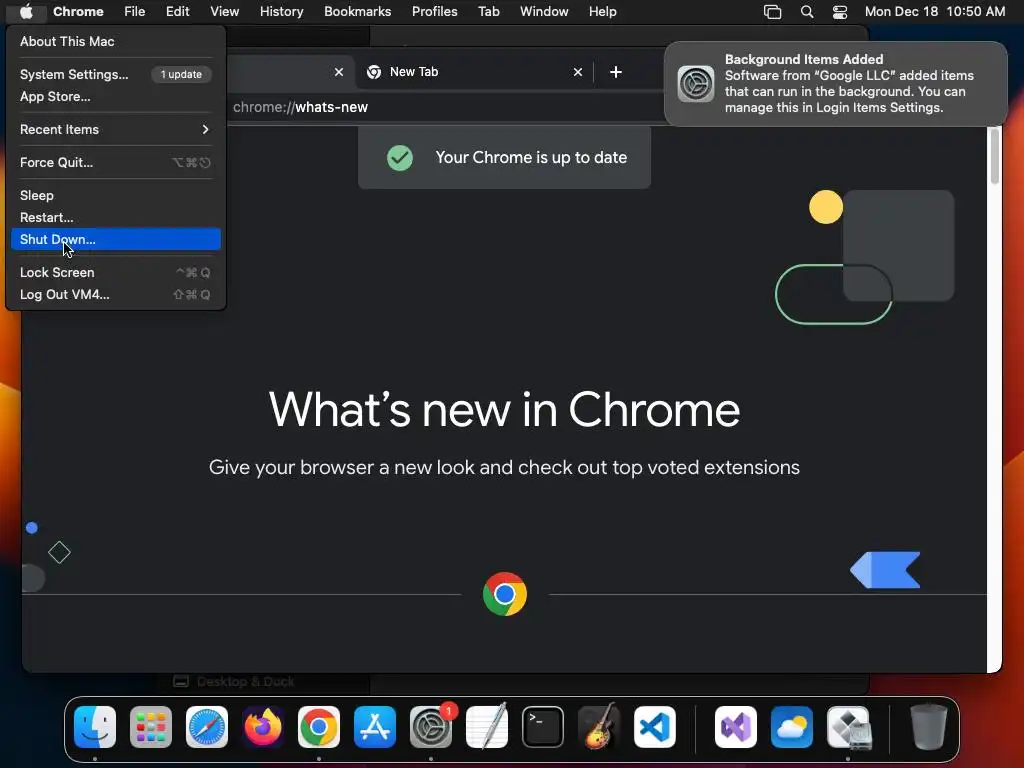Choose Restart… from the Apple menu
Viewport: 1024px width, 768px height.
(116, 217)
